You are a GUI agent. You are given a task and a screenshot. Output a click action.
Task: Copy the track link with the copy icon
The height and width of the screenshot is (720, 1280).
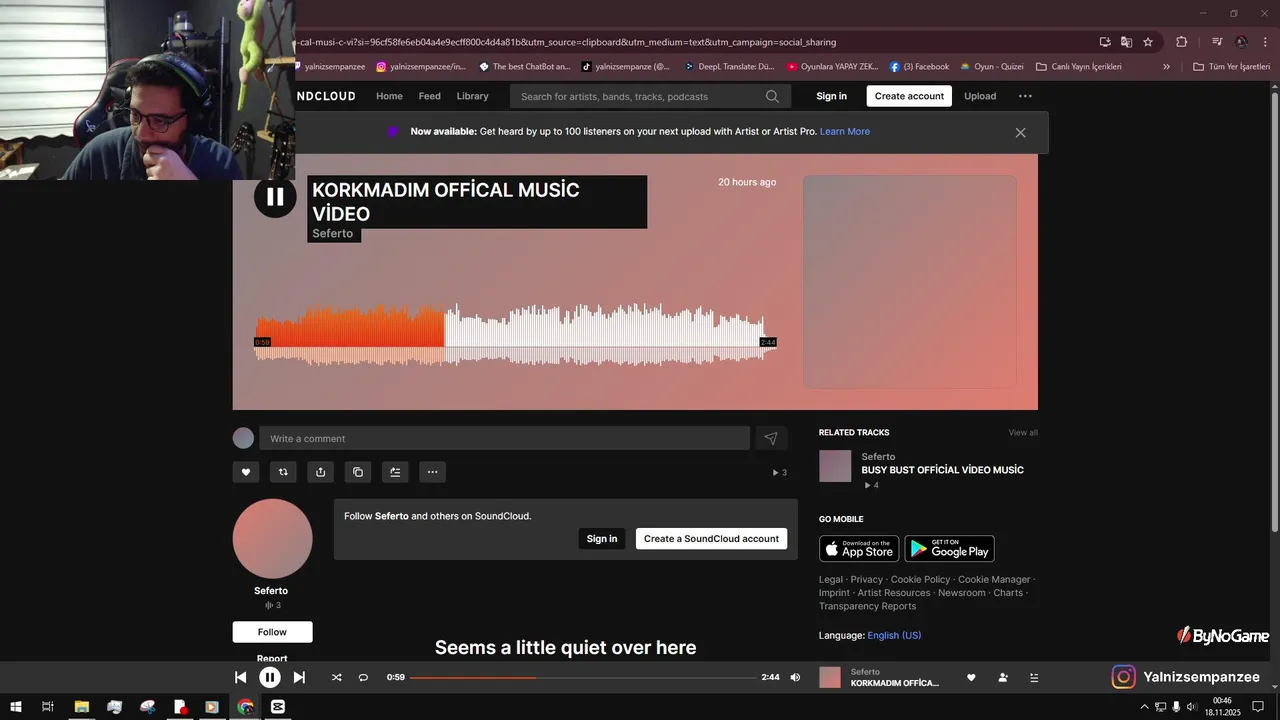(x=358, y=472)
